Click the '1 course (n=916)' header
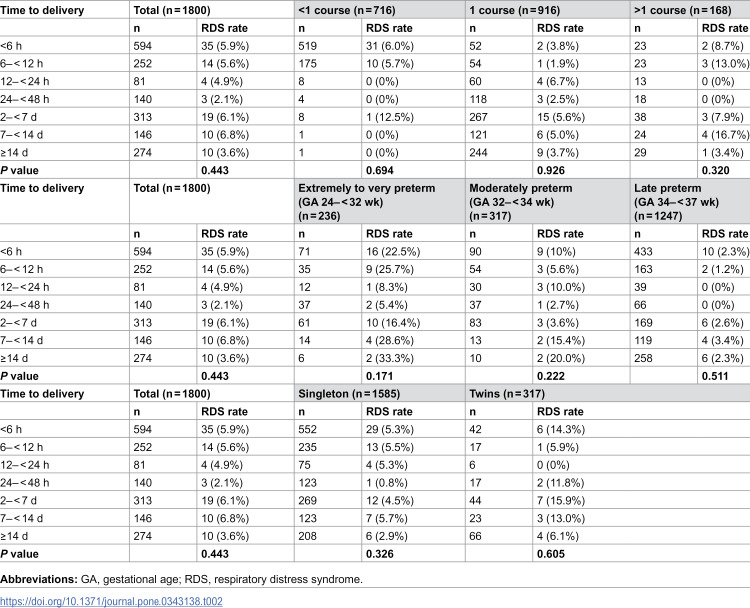 coord(514,10)
